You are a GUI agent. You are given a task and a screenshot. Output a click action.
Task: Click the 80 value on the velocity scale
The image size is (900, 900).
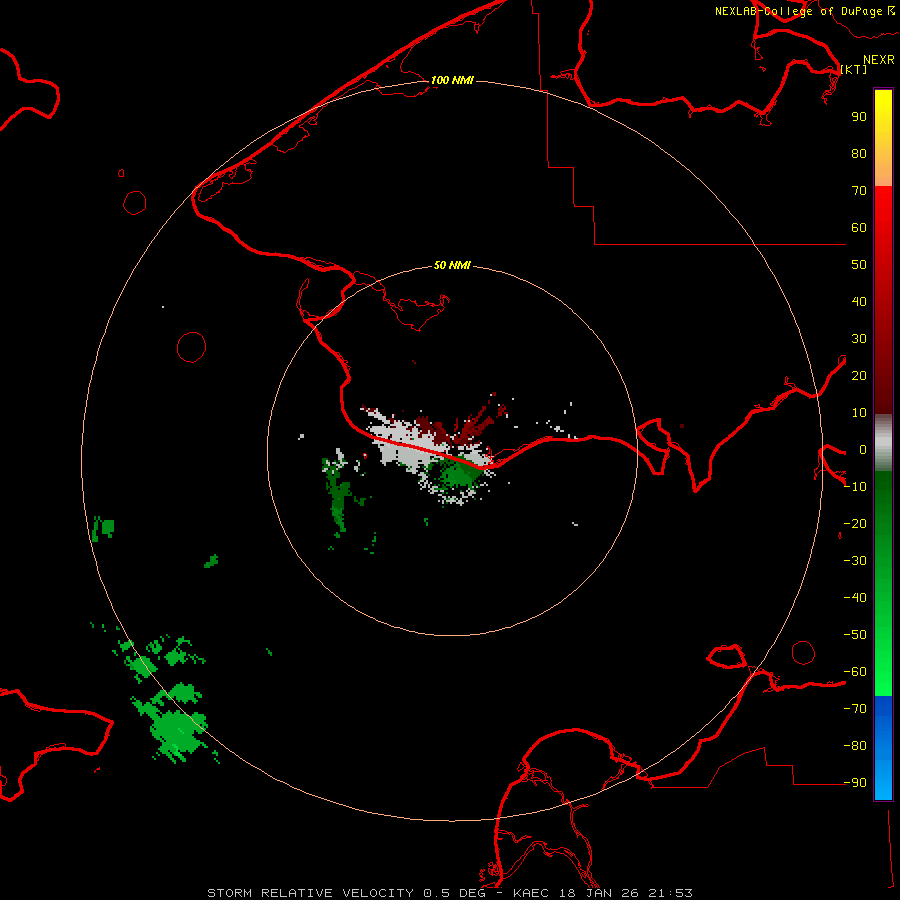coord(859,153)
